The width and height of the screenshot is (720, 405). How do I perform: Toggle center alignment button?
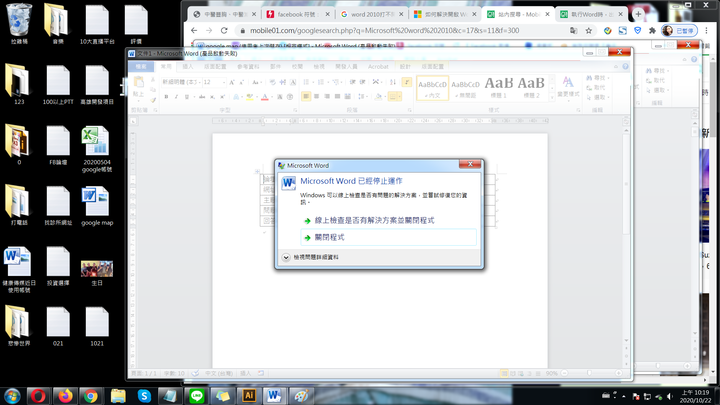tap(316, 96)
